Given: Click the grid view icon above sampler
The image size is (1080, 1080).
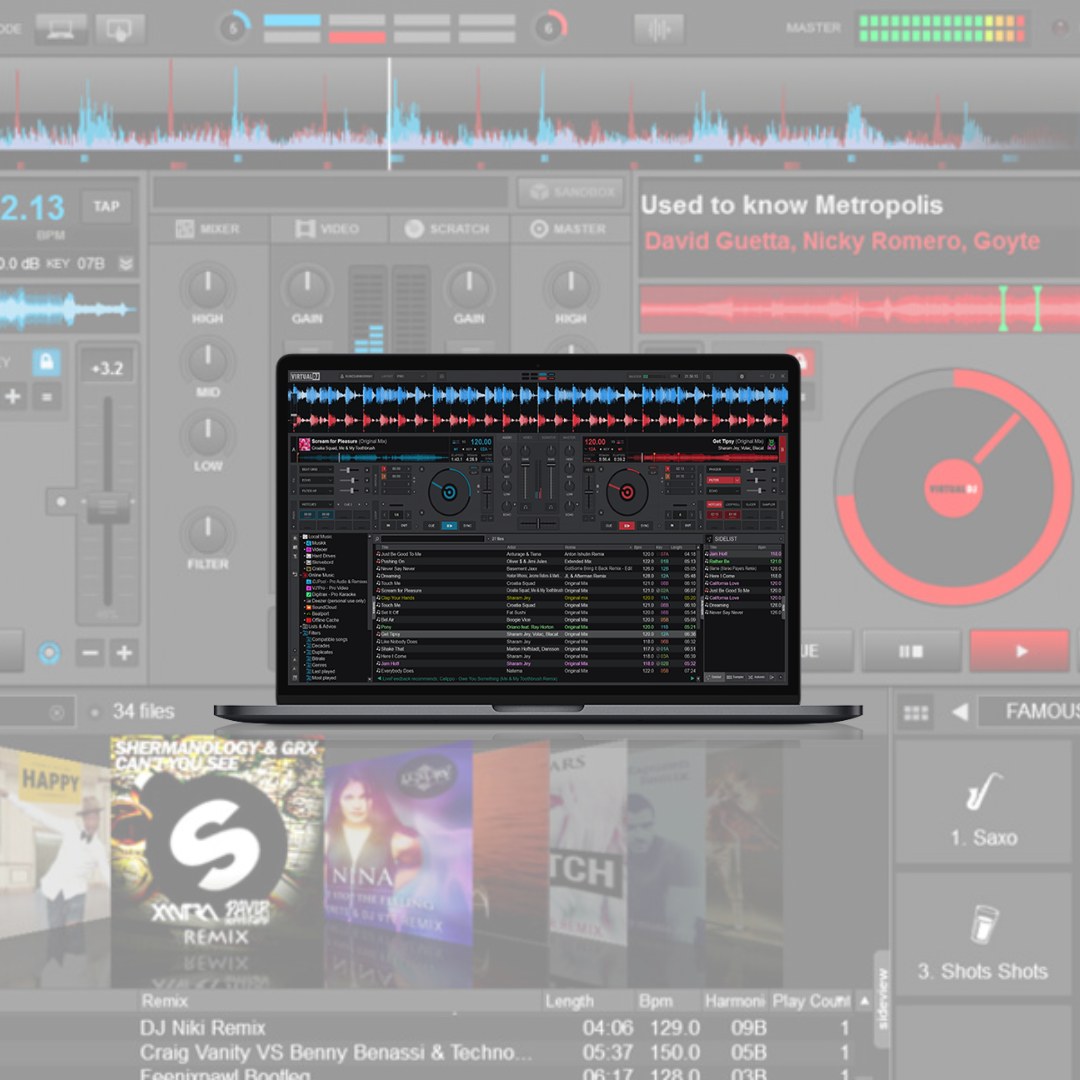Looking at the screenshot, I should click(915, 712).
